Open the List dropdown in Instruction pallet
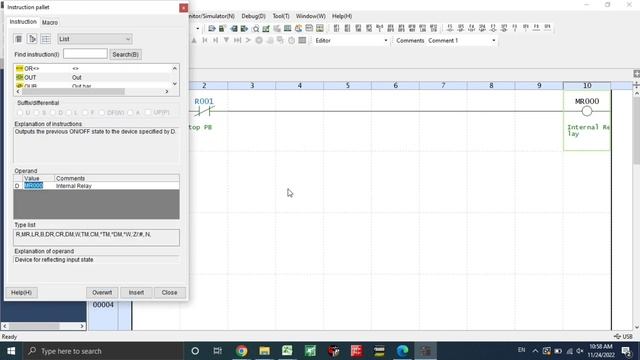Viewport: 640px width, 360px height. coord(95,39)
